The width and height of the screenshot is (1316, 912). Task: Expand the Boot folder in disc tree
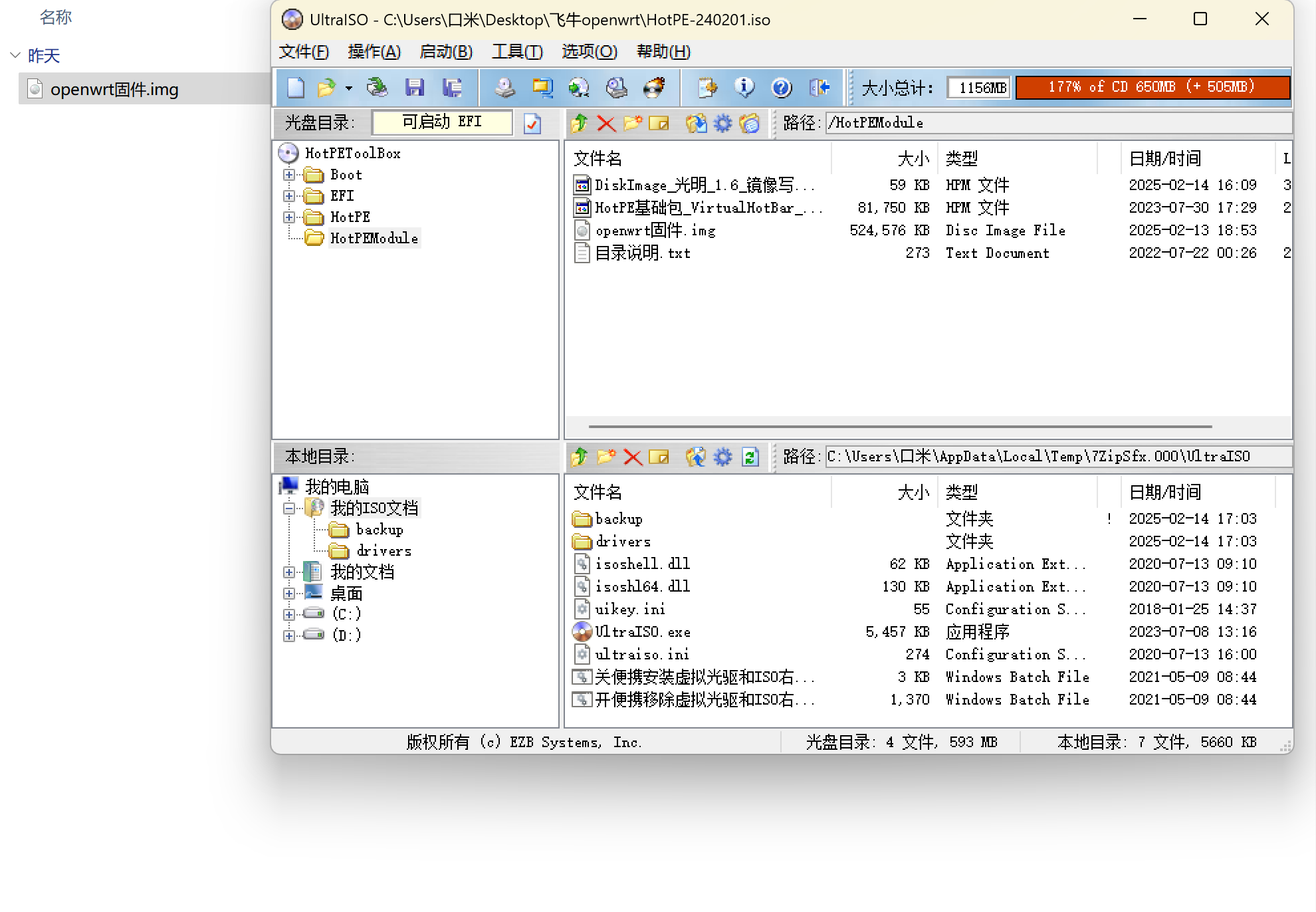(289, 175)
